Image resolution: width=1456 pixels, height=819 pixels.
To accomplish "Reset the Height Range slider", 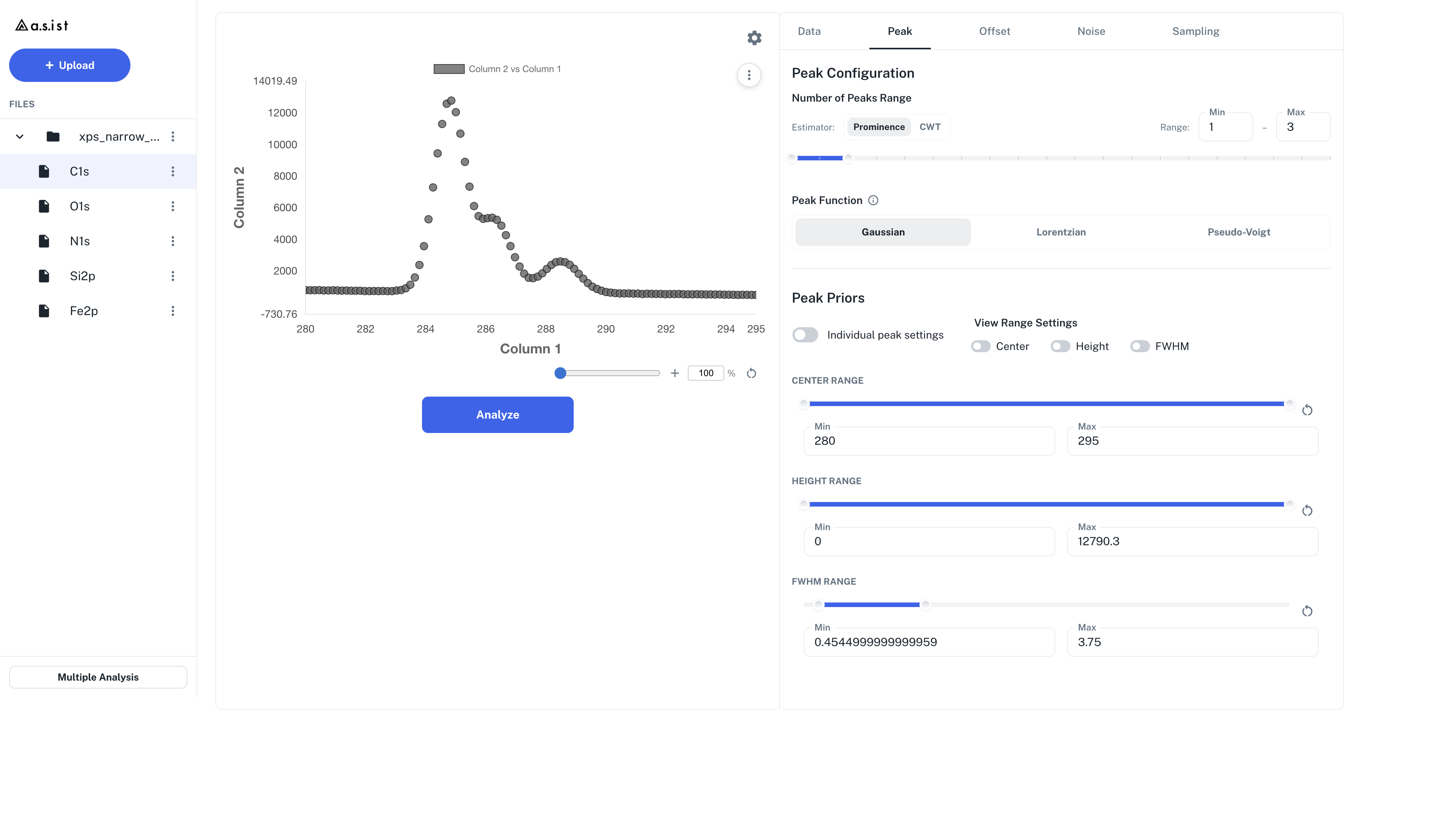I will coord(1307,510).
